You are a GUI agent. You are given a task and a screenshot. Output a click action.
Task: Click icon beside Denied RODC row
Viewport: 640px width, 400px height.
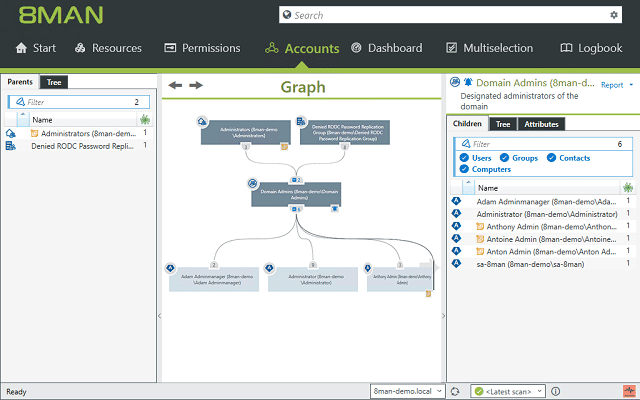tap(11, 146)
